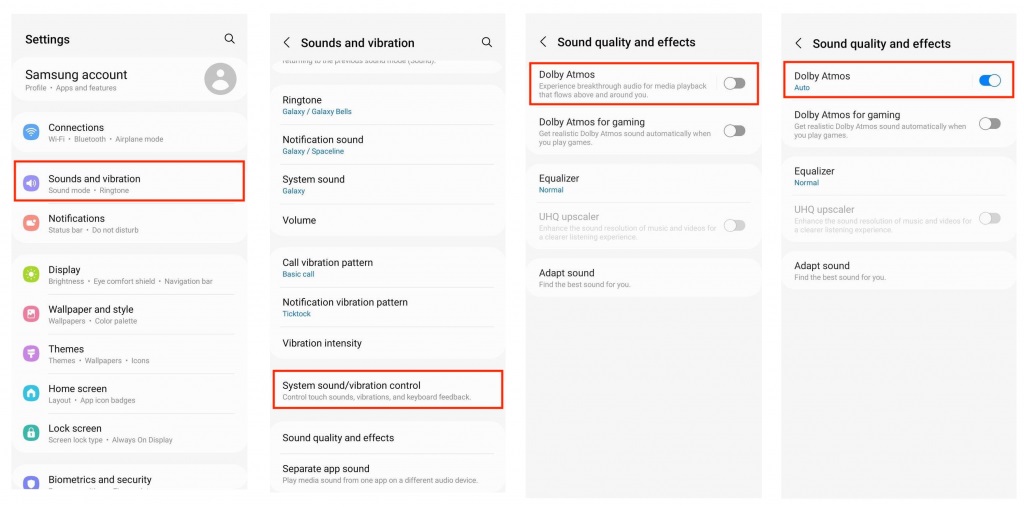
Task: Open the Samsung account profile avatar
Action: (220, 78)
